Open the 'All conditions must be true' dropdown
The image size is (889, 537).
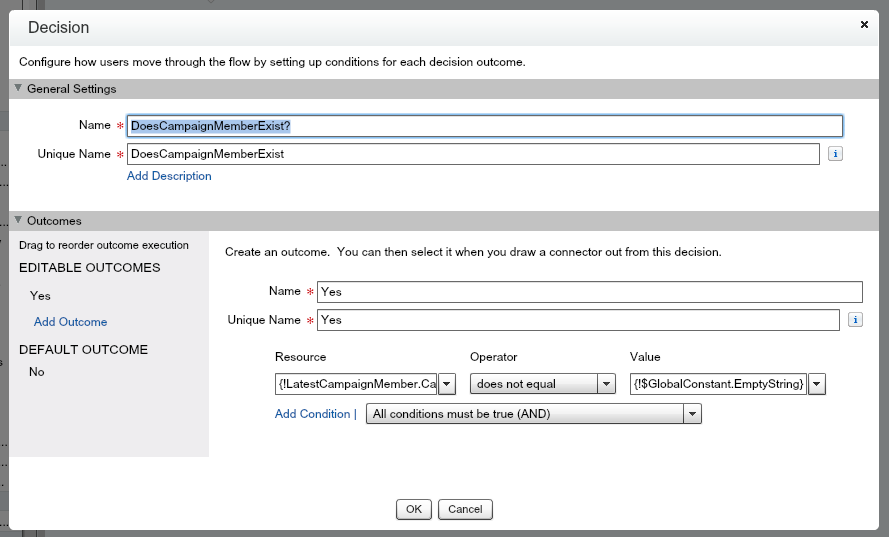(690, 414)
